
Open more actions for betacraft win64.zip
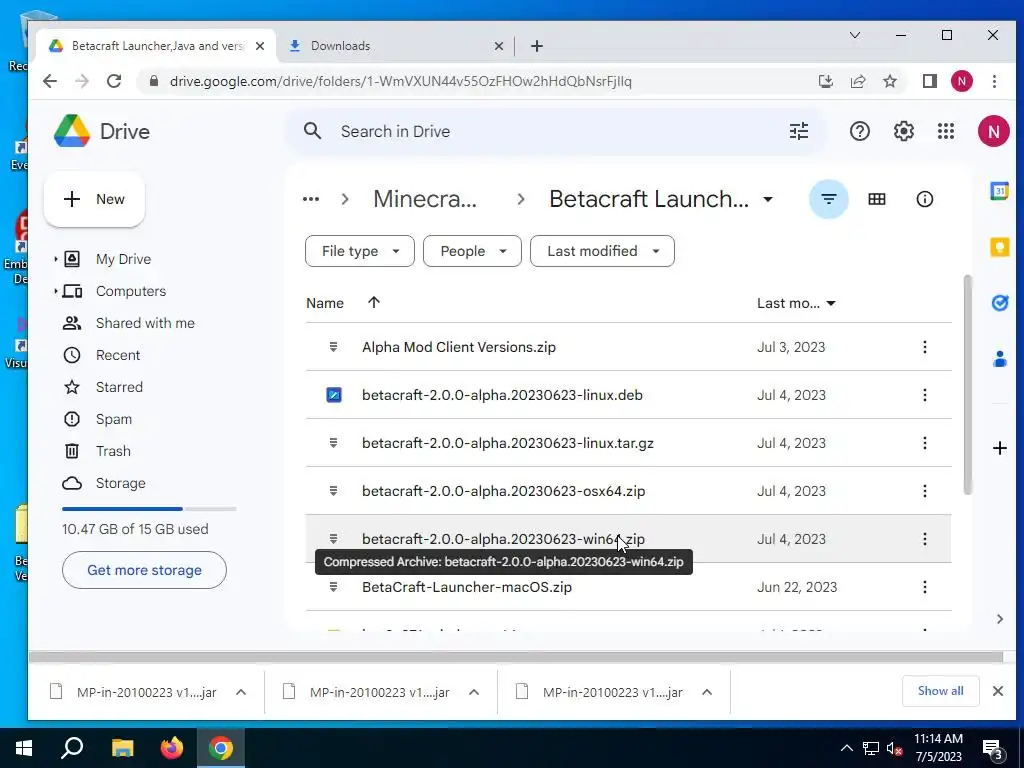tap(925, 539)
